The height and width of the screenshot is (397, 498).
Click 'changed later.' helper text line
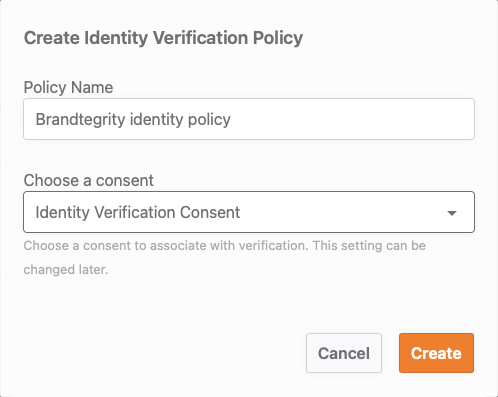pos(66,269)
